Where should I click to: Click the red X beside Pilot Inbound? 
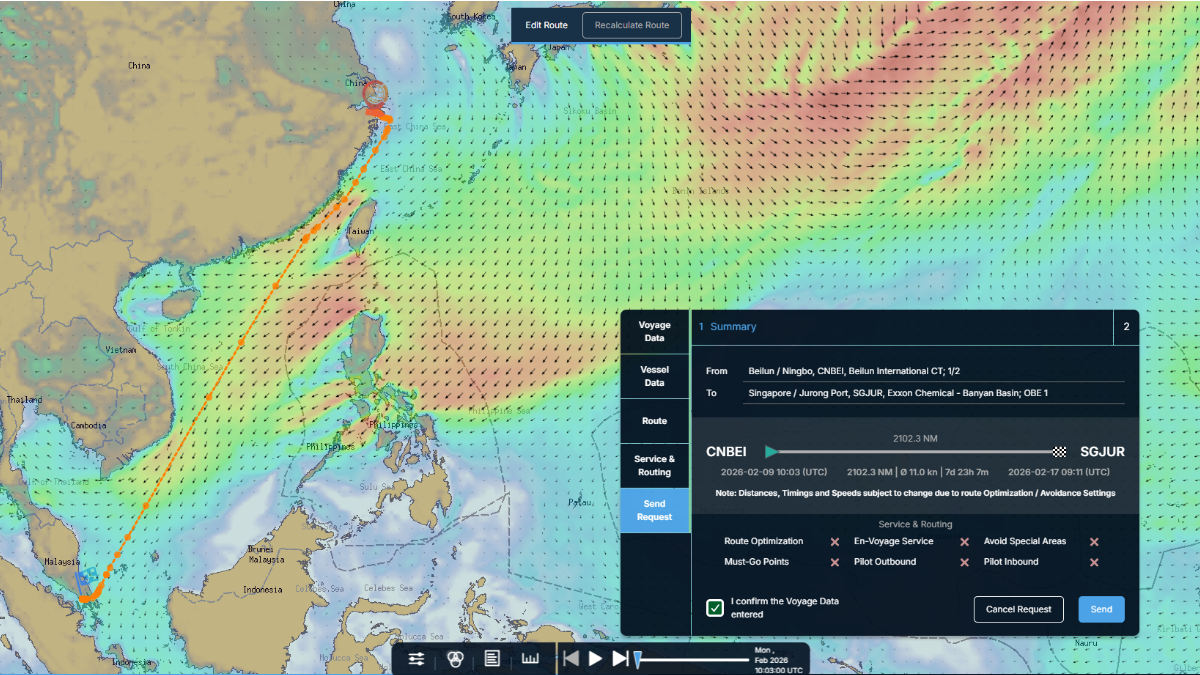point(1094,562)
